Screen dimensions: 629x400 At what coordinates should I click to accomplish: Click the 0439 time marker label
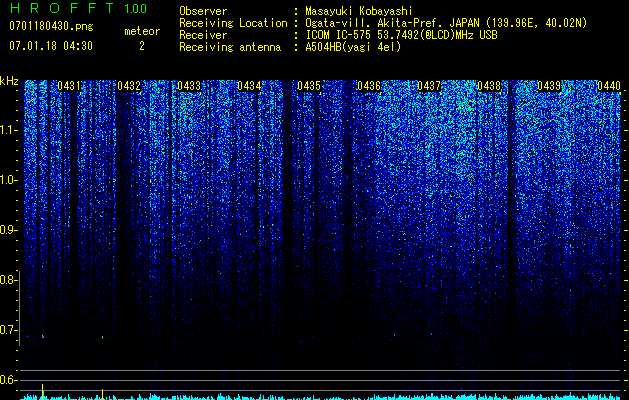click(x=549, y=86)
